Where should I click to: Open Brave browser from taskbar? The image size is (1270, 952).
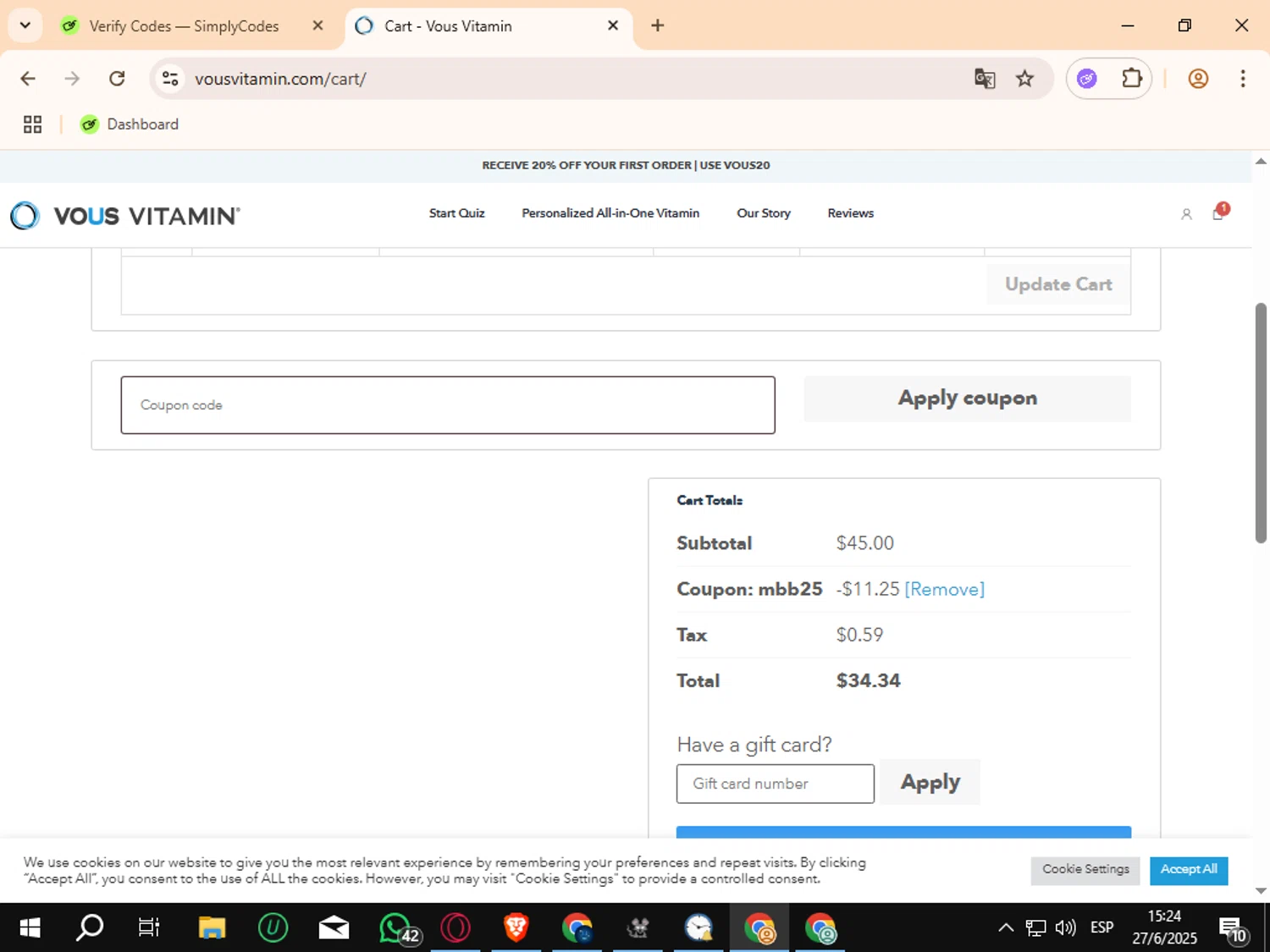click(516, 928)
